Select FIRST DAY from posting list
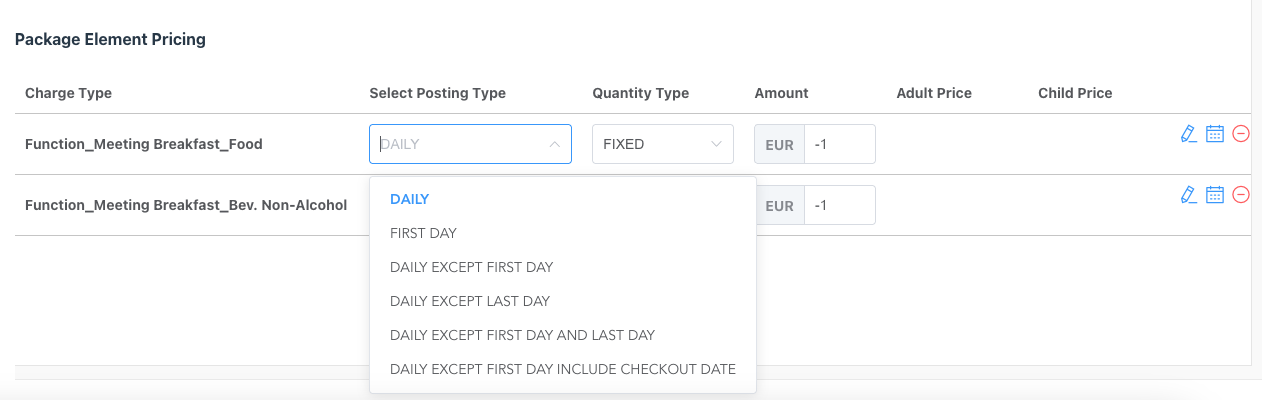The width and height of the screenshot is (1262, 400). click(423, 233)
